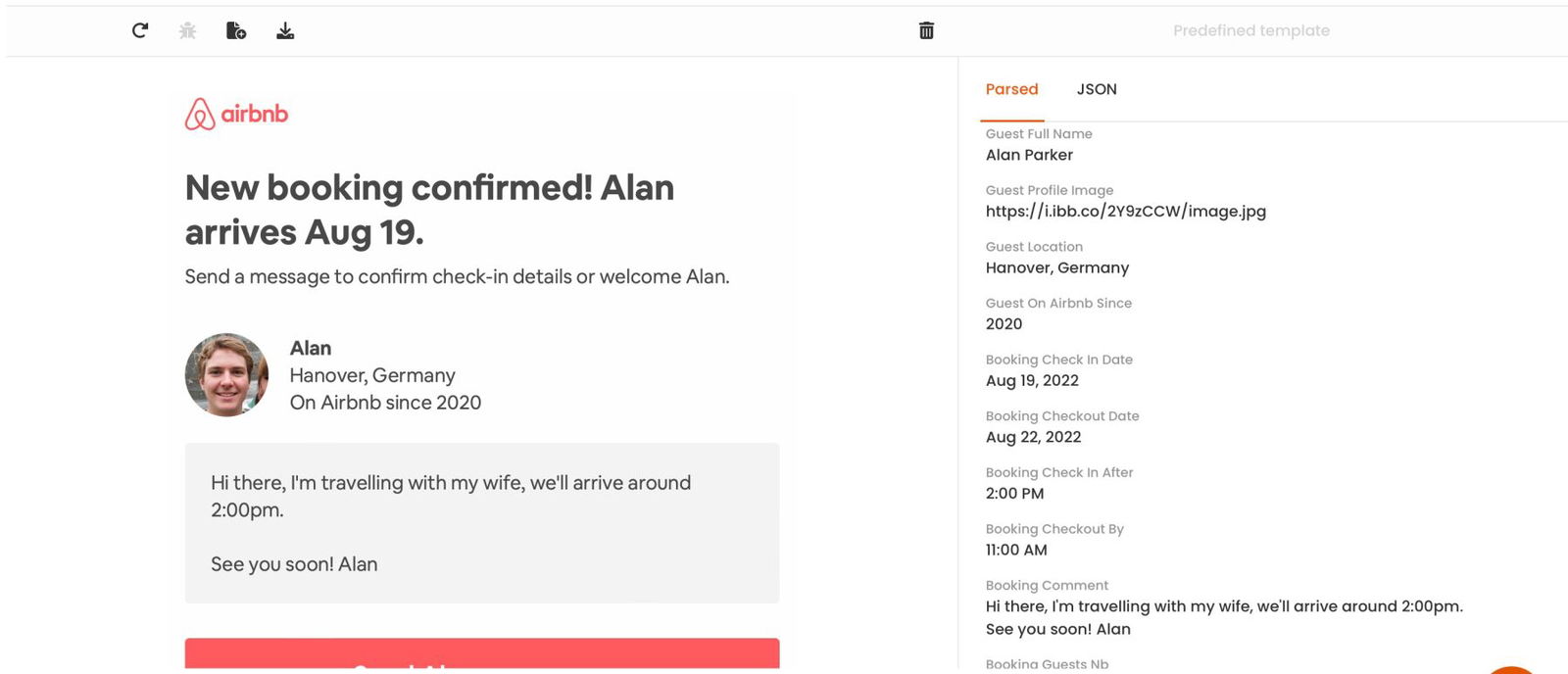Click the download icon in the toolbar
1568x674 pixels.
click(x=285, y=31)
